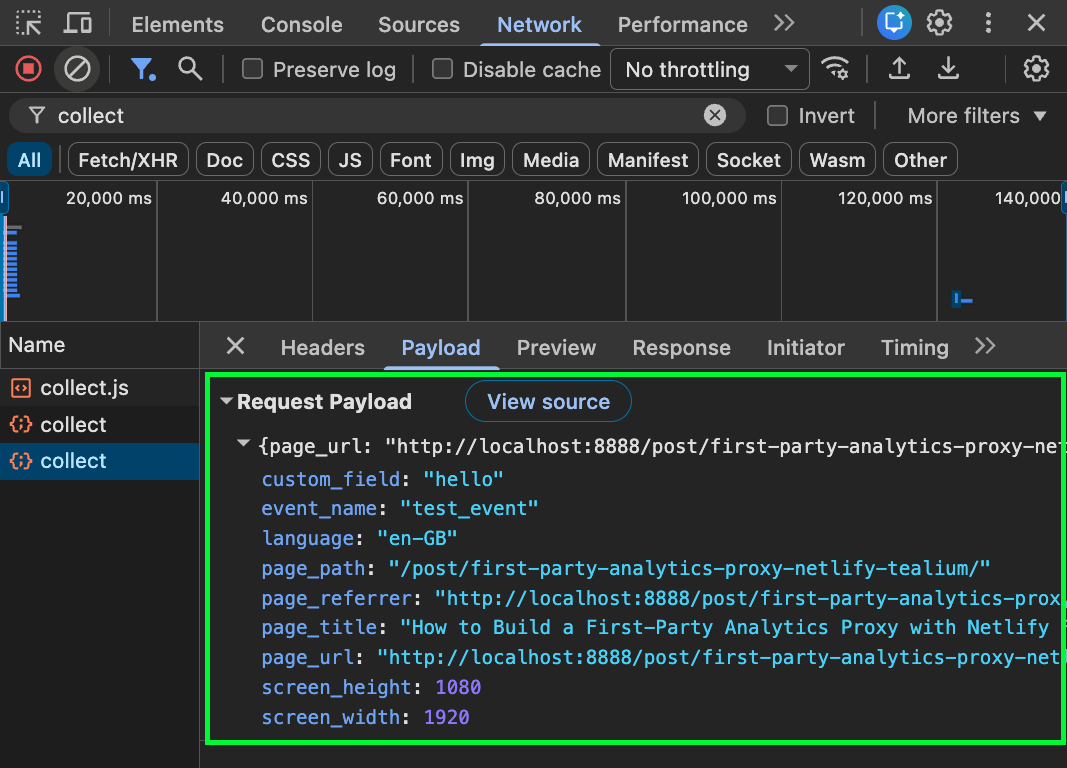This screenshot has width=1067, height=768.
Task: Select the Network panel tab
Action: point(539,24)
